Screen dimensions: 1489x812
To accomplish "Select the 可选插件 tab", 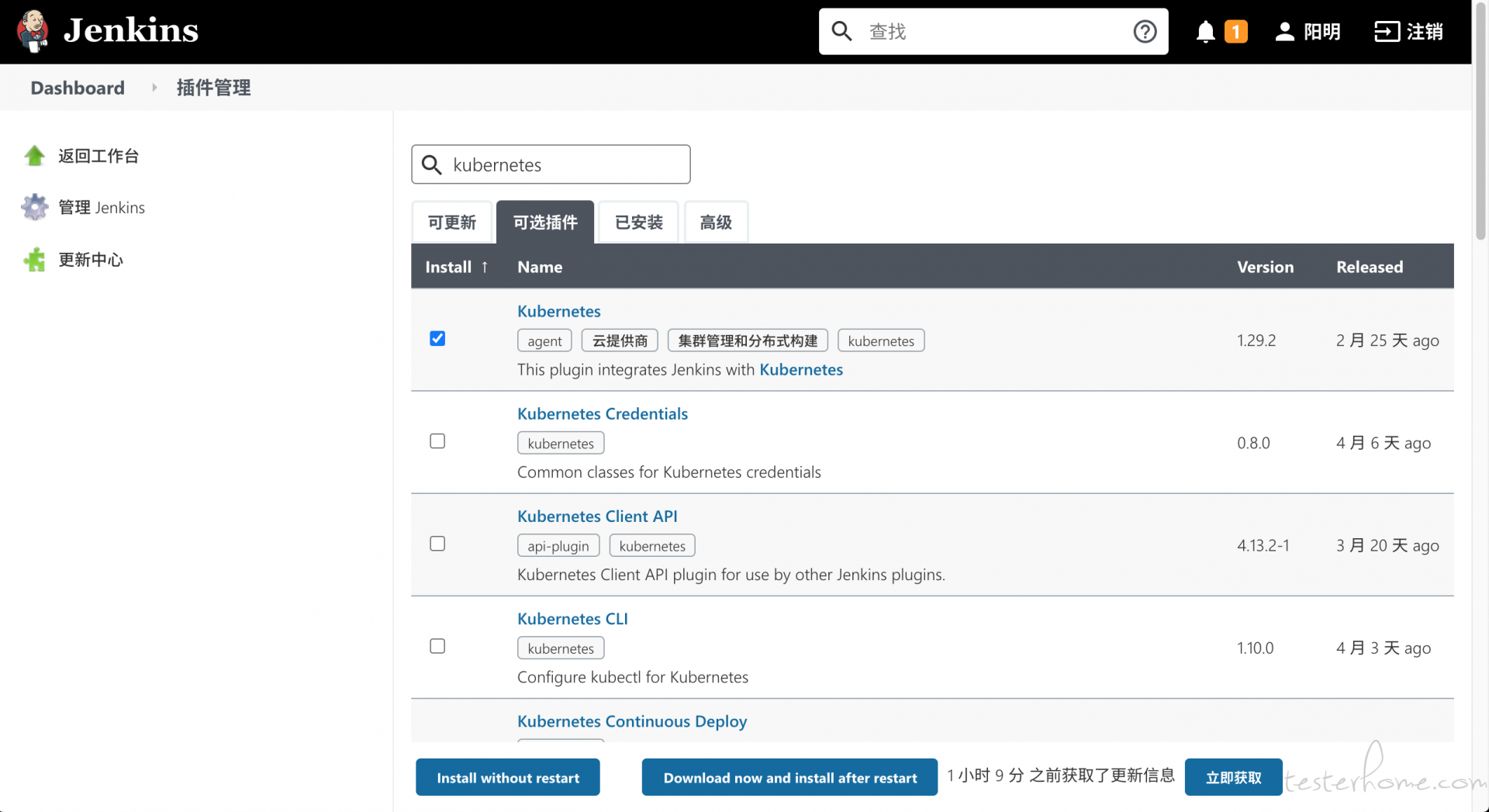I will [x=545, y=223].
